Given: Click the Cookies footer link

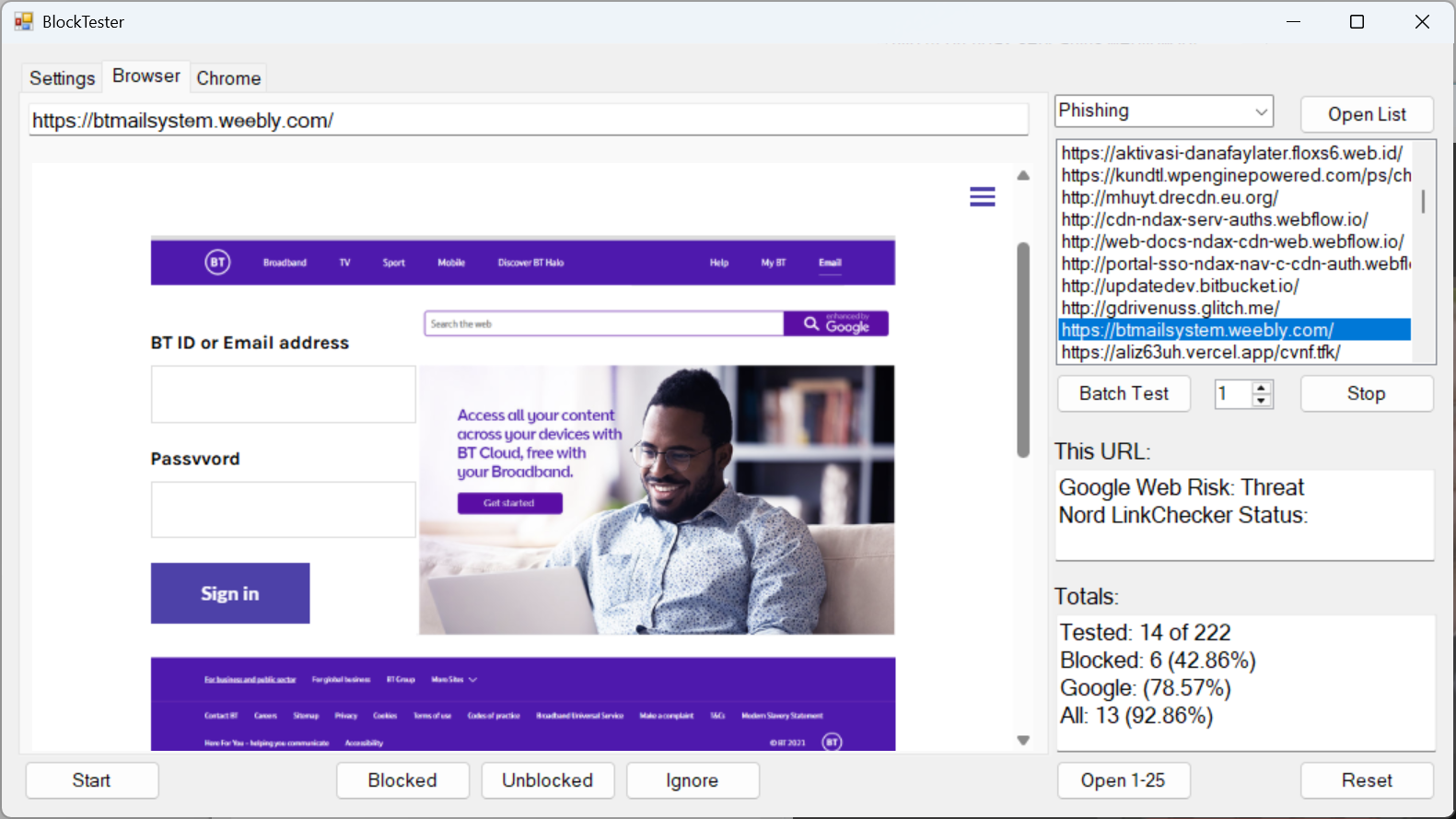Looking at the screenshot, I should (x=385, y=716).
